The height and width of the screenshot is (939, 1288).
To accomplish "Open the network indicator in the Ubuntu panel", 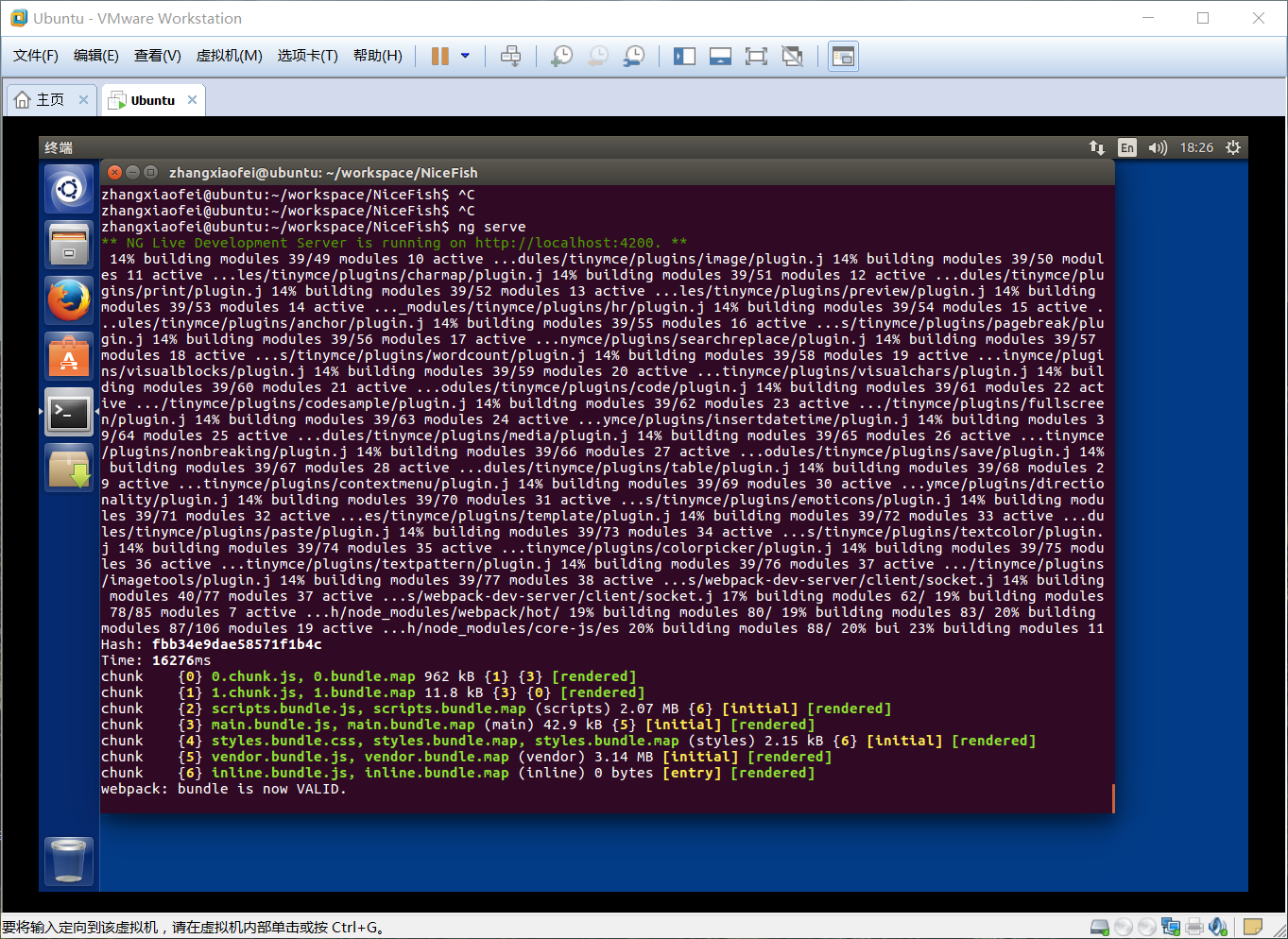I will (x=1097, y=147).
